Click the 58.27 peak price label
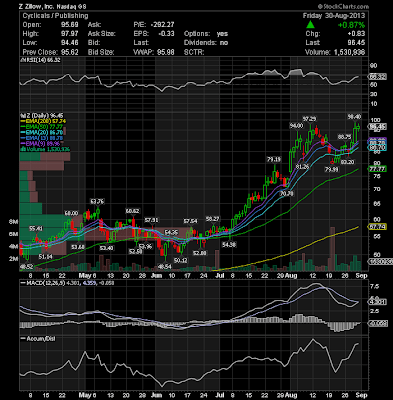Image resolution: width=393 pixels, height=400 pixels. tap(213, 219)
